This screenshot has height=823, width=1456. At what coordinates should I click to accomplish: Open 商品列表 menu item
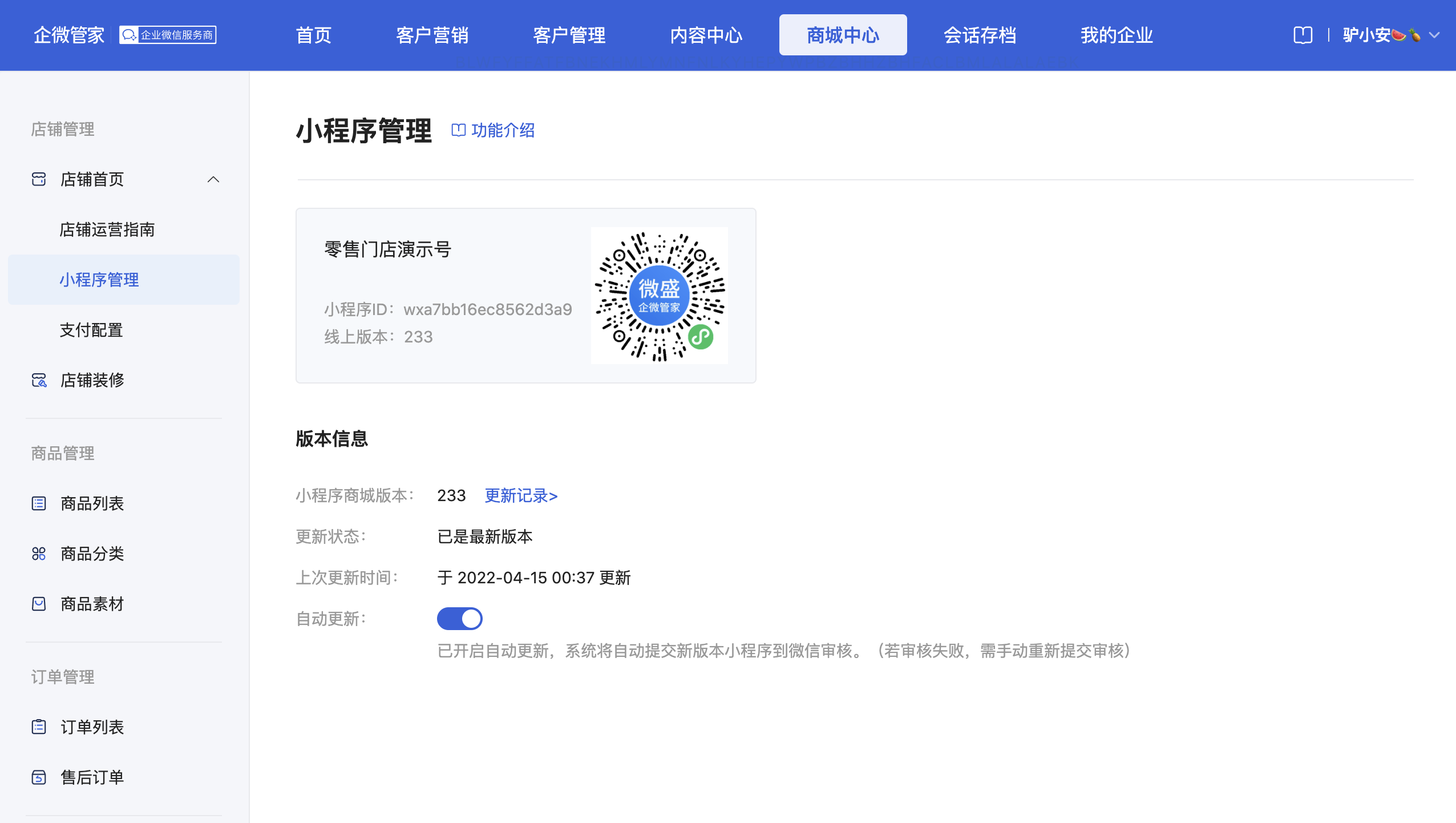tap(92, 503)
